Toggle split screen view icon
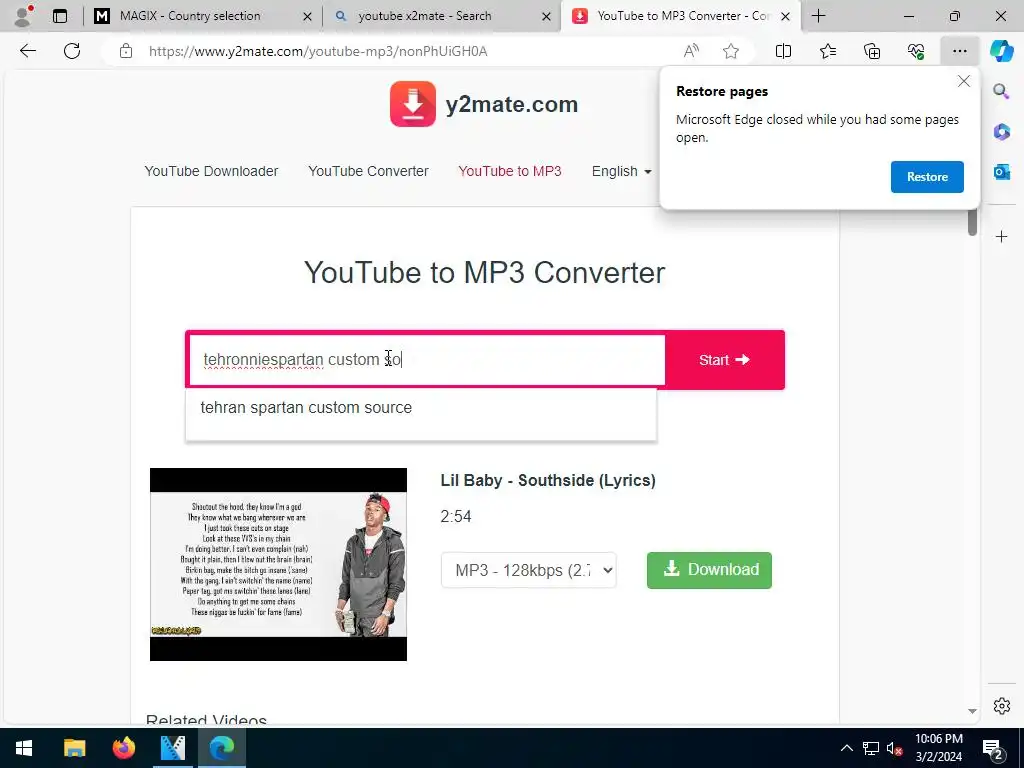Image resolution: width=1024 pixels, height=768 pixels. (x=783, y=51)
